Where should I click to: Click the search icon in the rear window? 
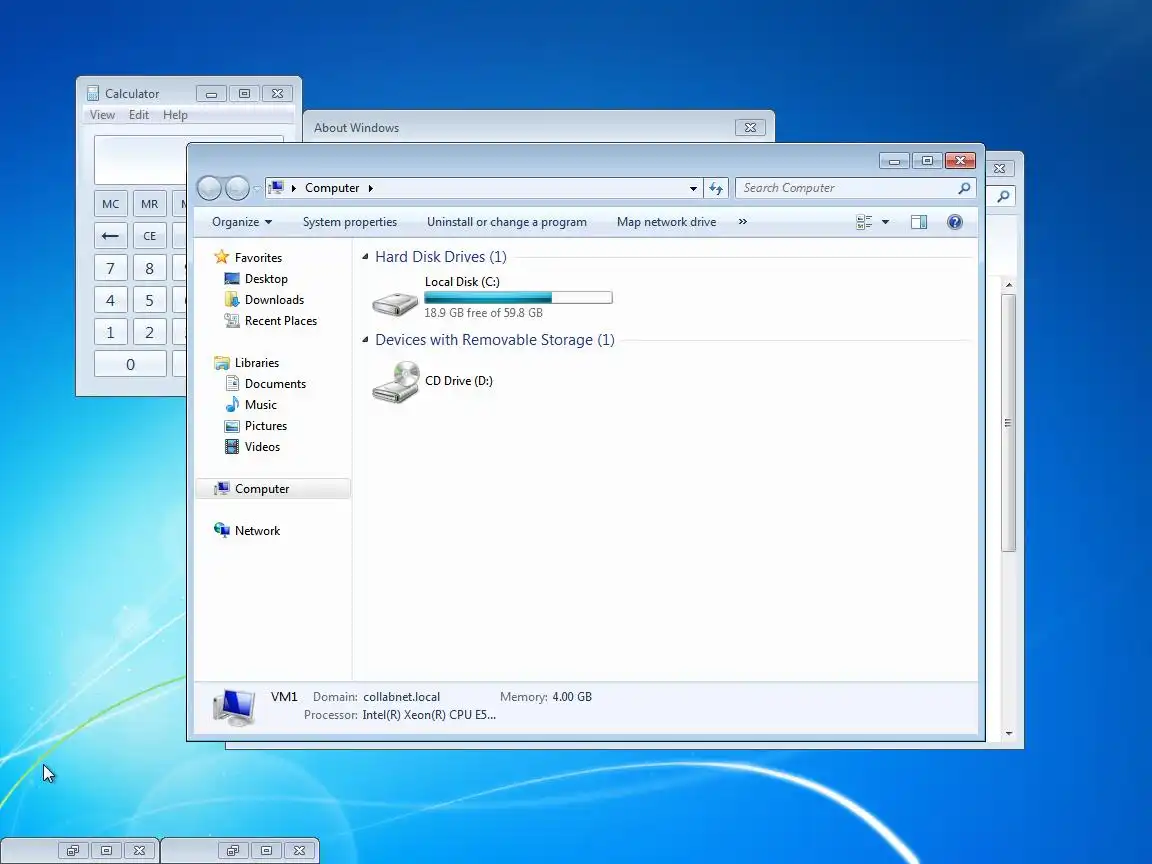coord(1003,196)
